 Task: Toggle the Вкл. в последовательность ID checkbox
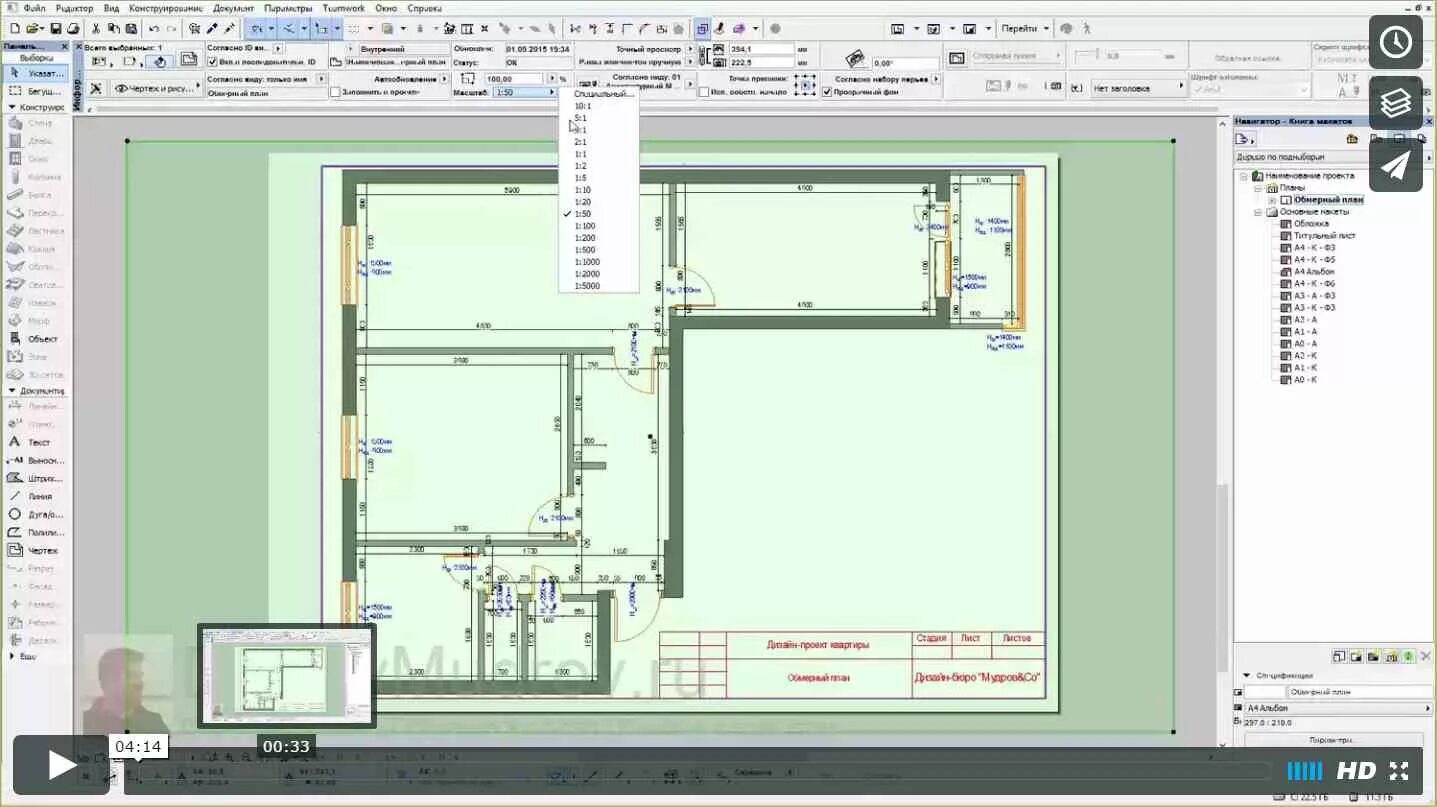coord(211,62)
